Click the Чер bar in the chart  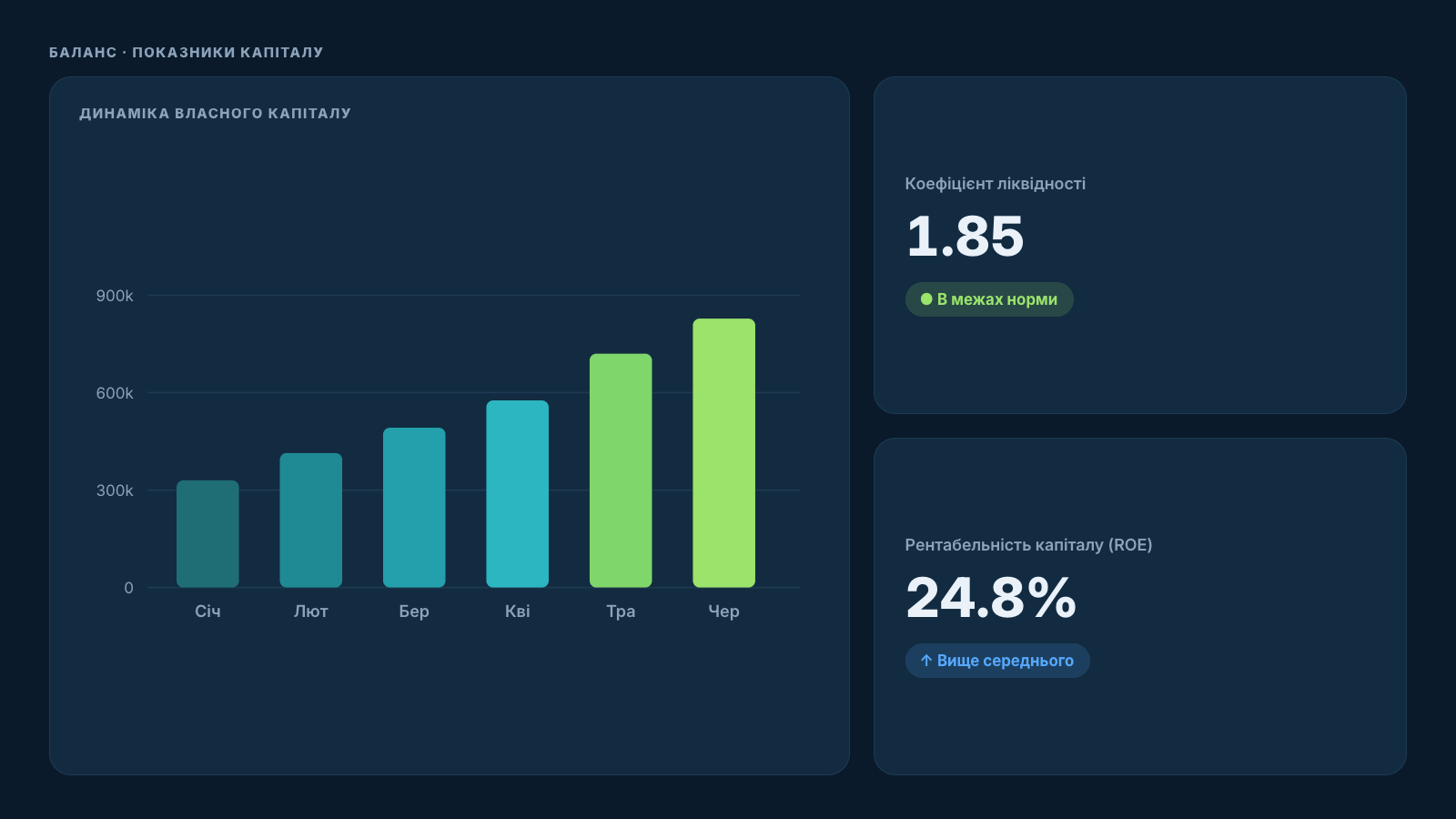[724, 453]
